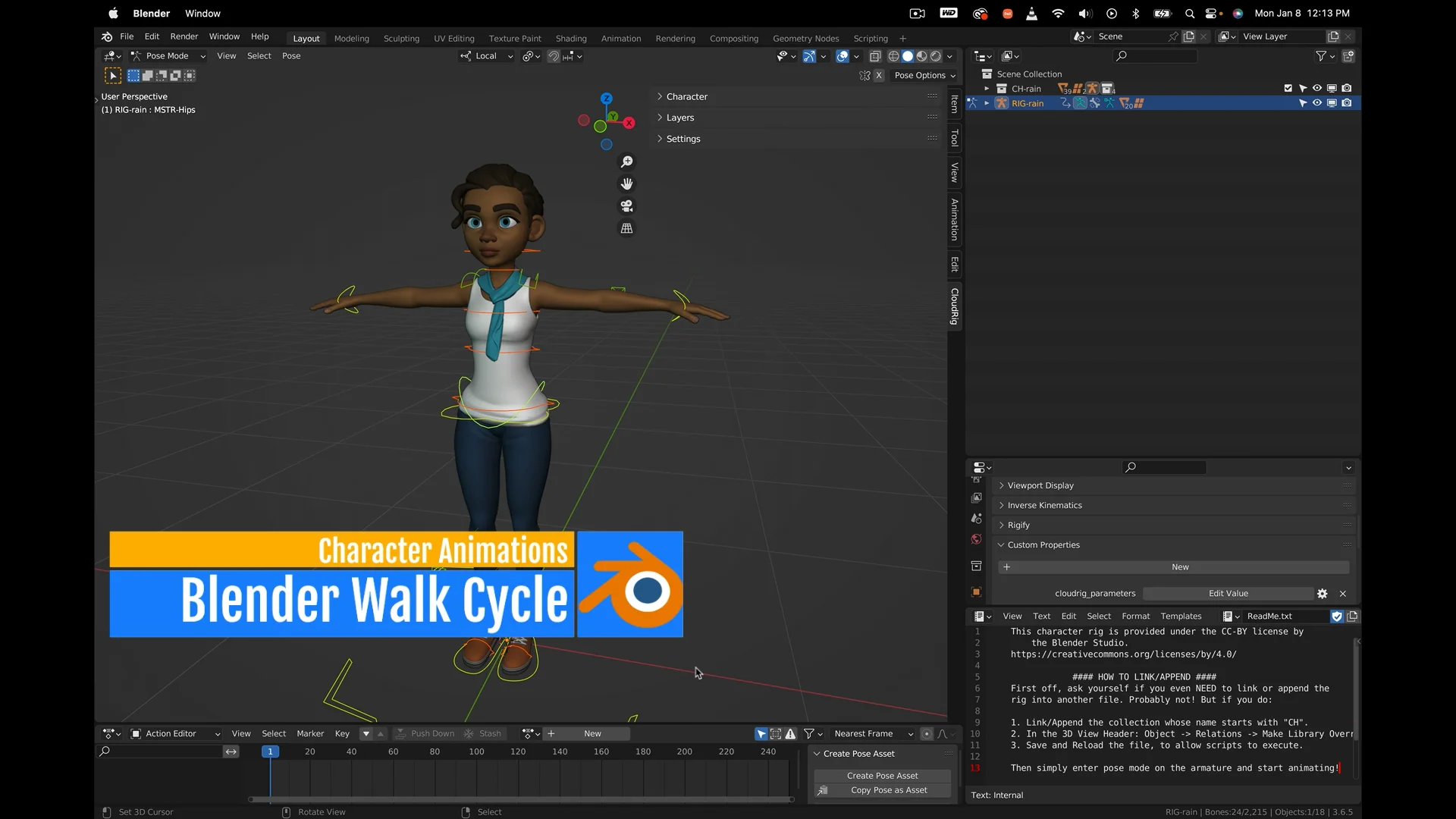1456x819 pixels.
Task: Open the Render menu
Action: 184,36
